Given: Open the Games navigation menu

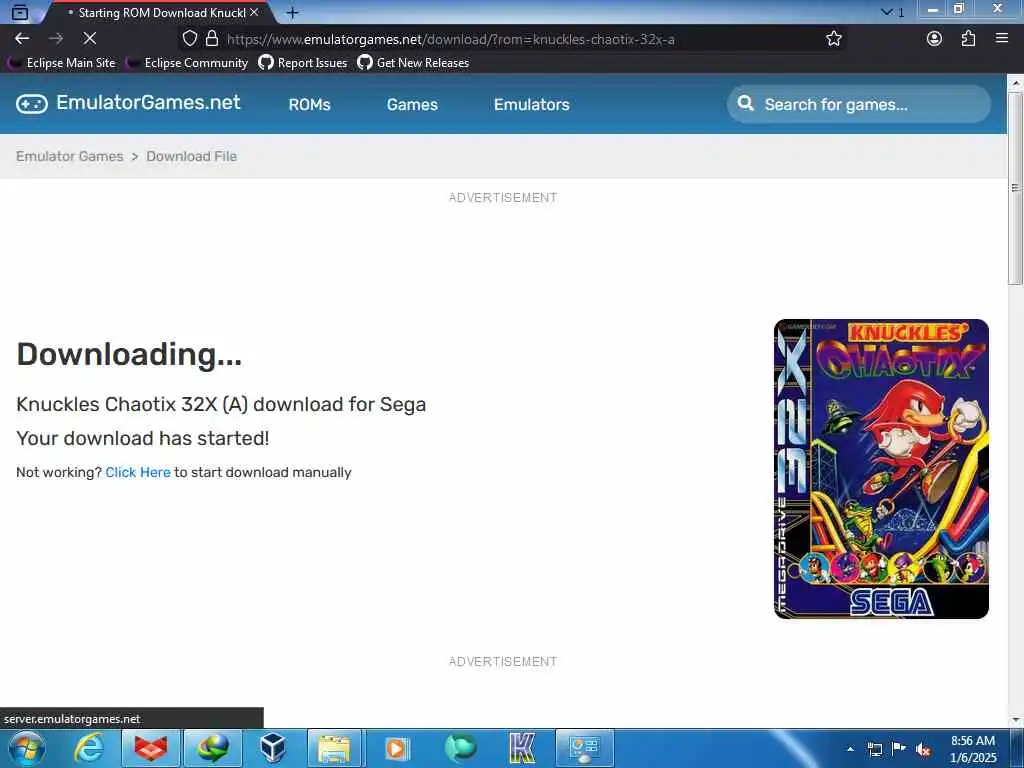Looking at the screenshot, I should 412,104.
